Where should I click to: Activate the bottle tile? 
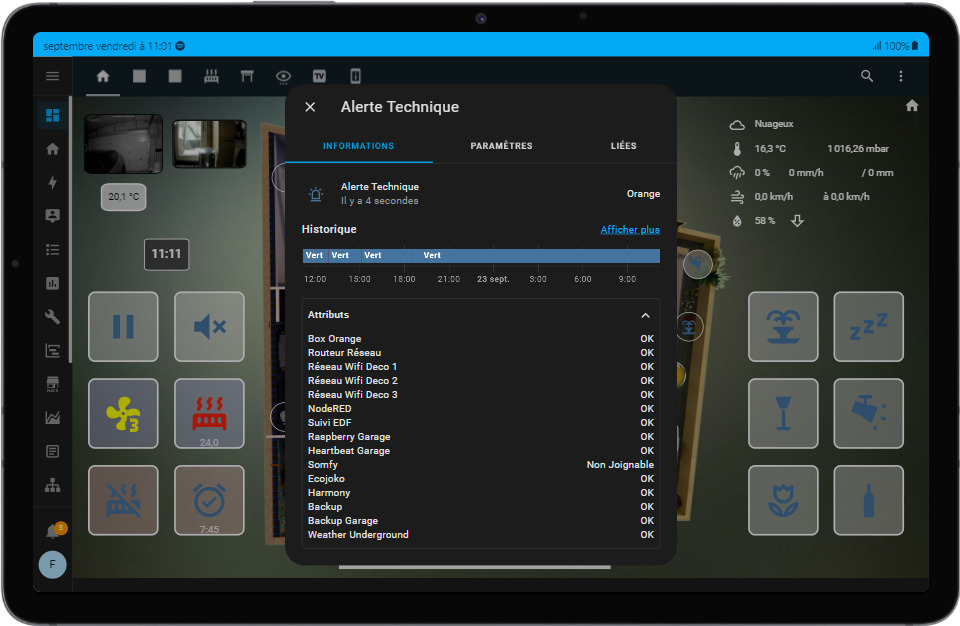(868, 500)
